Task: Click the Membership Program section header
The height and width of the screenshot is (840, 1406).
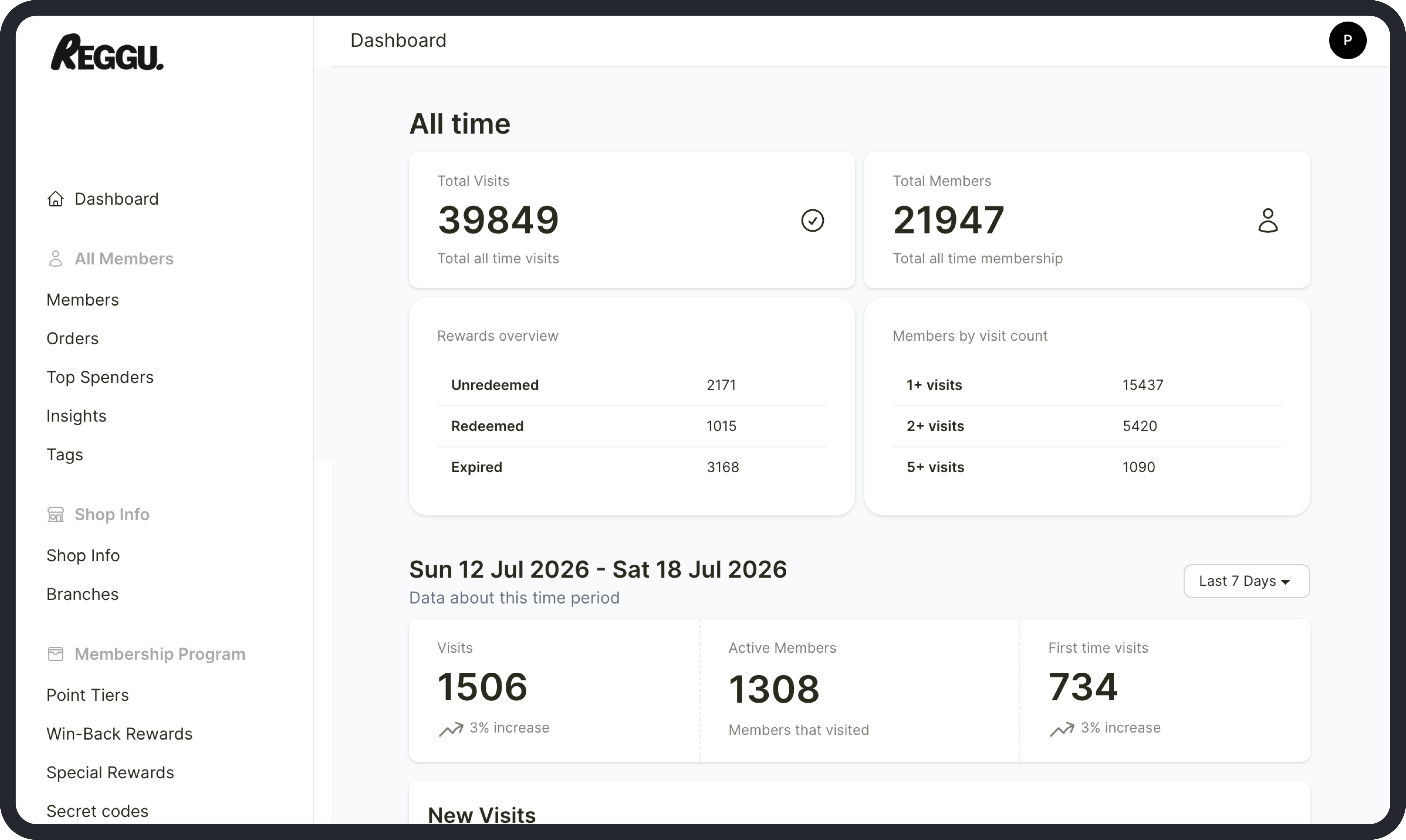Action: (160, 654)
